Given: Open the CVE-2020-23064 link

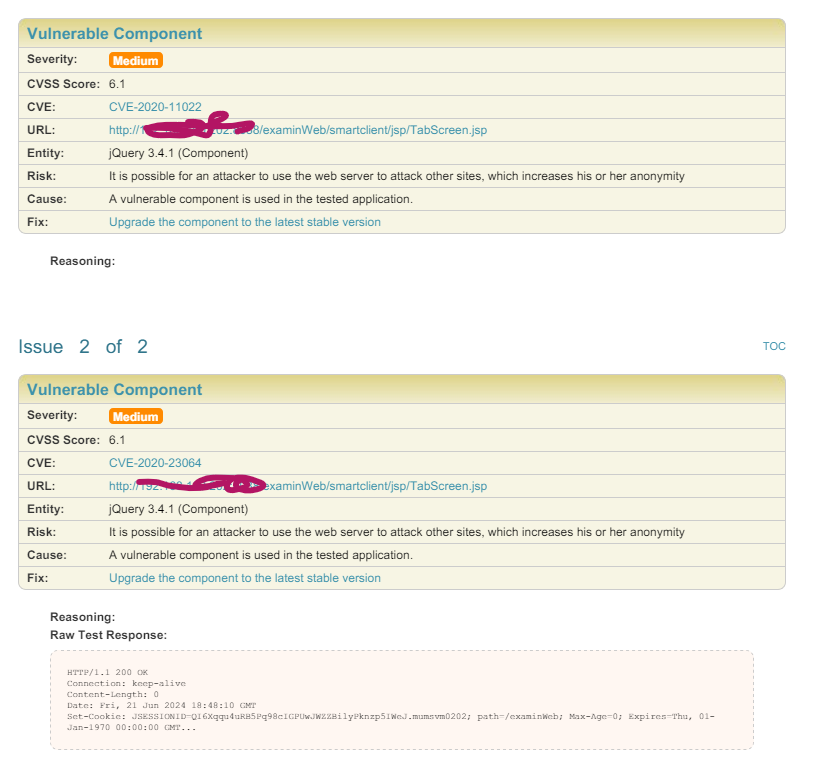Looking at the screenshot, I should pos(155,463).
